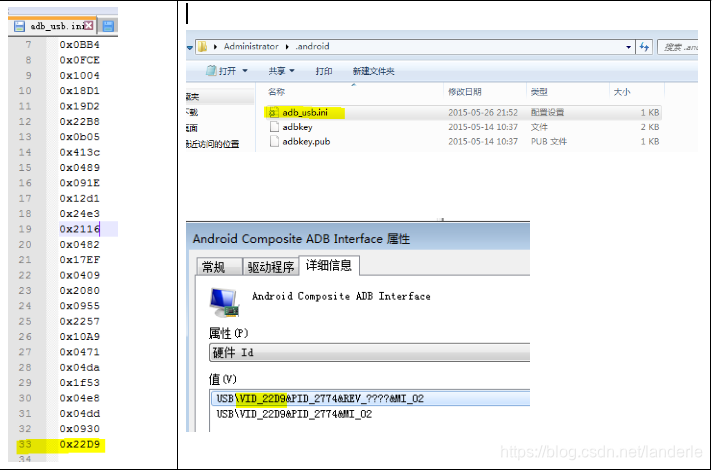This screenshot has width=712, height=470.
Task: Switch to the 详细信息 tab
Action: (x=329, y=265)
